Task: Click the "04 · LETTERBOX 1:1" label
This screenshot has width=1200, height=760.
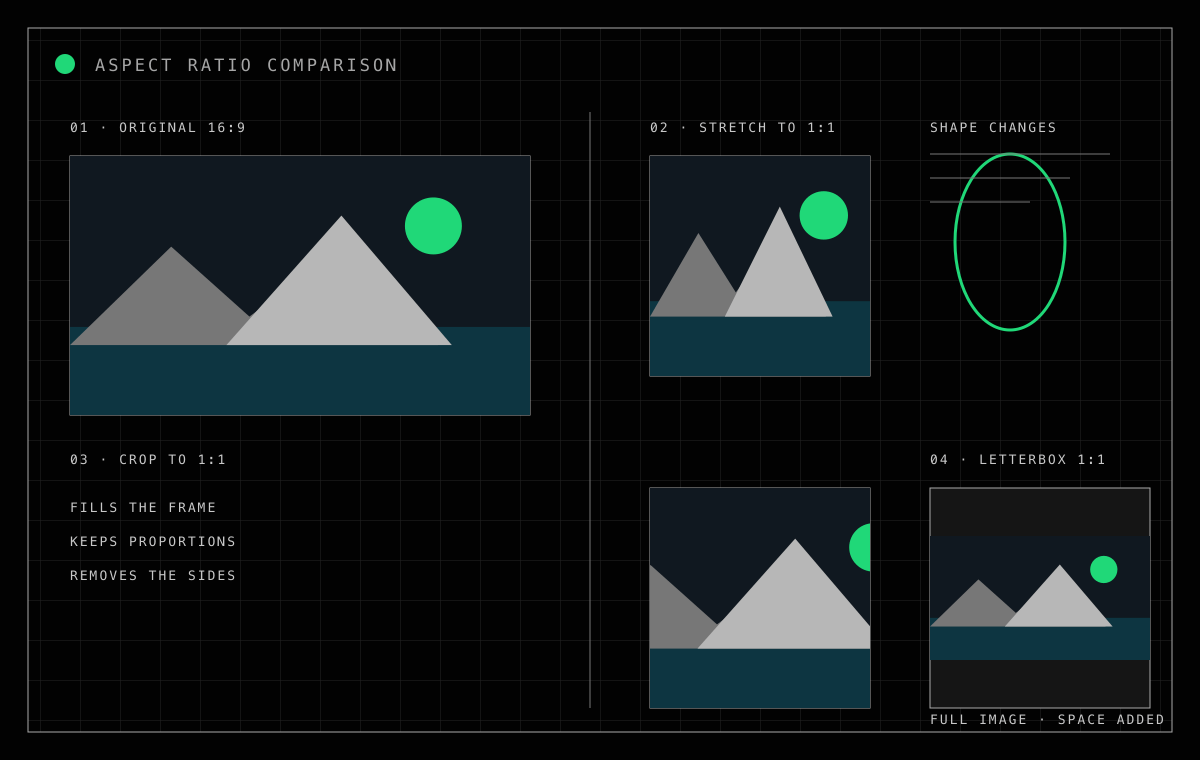Action: (x=1018, y=460)
